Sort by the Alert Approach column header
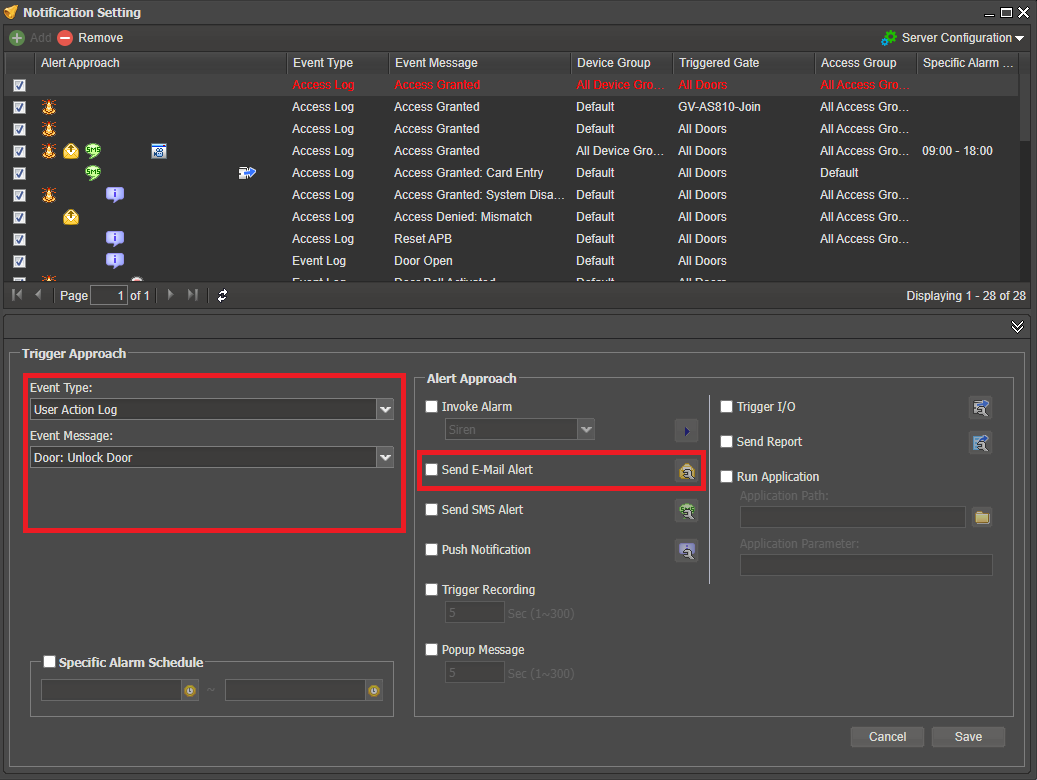1037x780 pixels. [161, 63]
